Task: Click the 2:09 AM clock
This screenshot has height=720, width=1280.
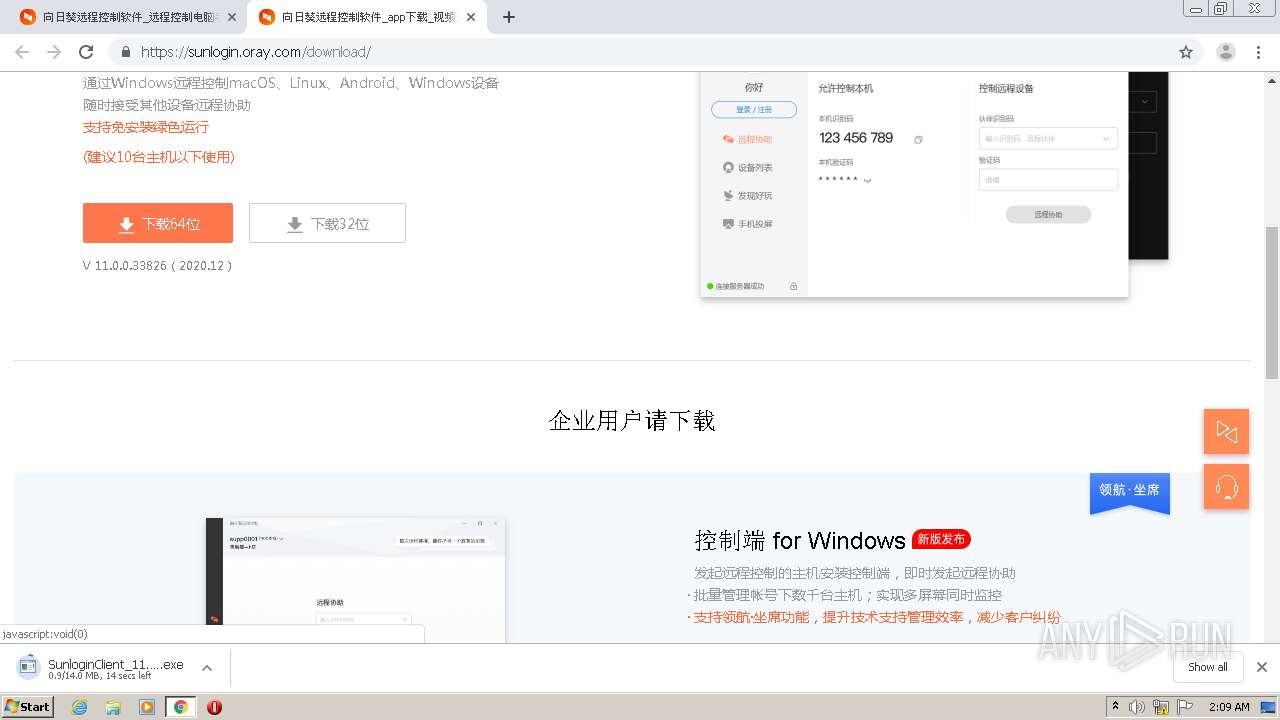Action: pos(1229,707)
